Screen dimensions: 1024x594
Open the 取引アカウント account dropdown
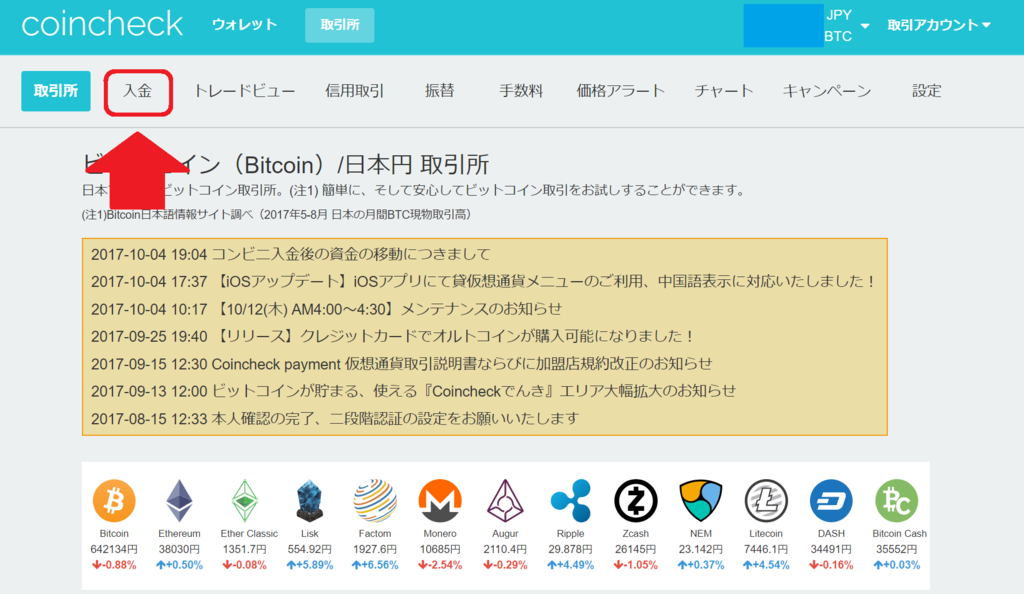(x=938, y=25)
